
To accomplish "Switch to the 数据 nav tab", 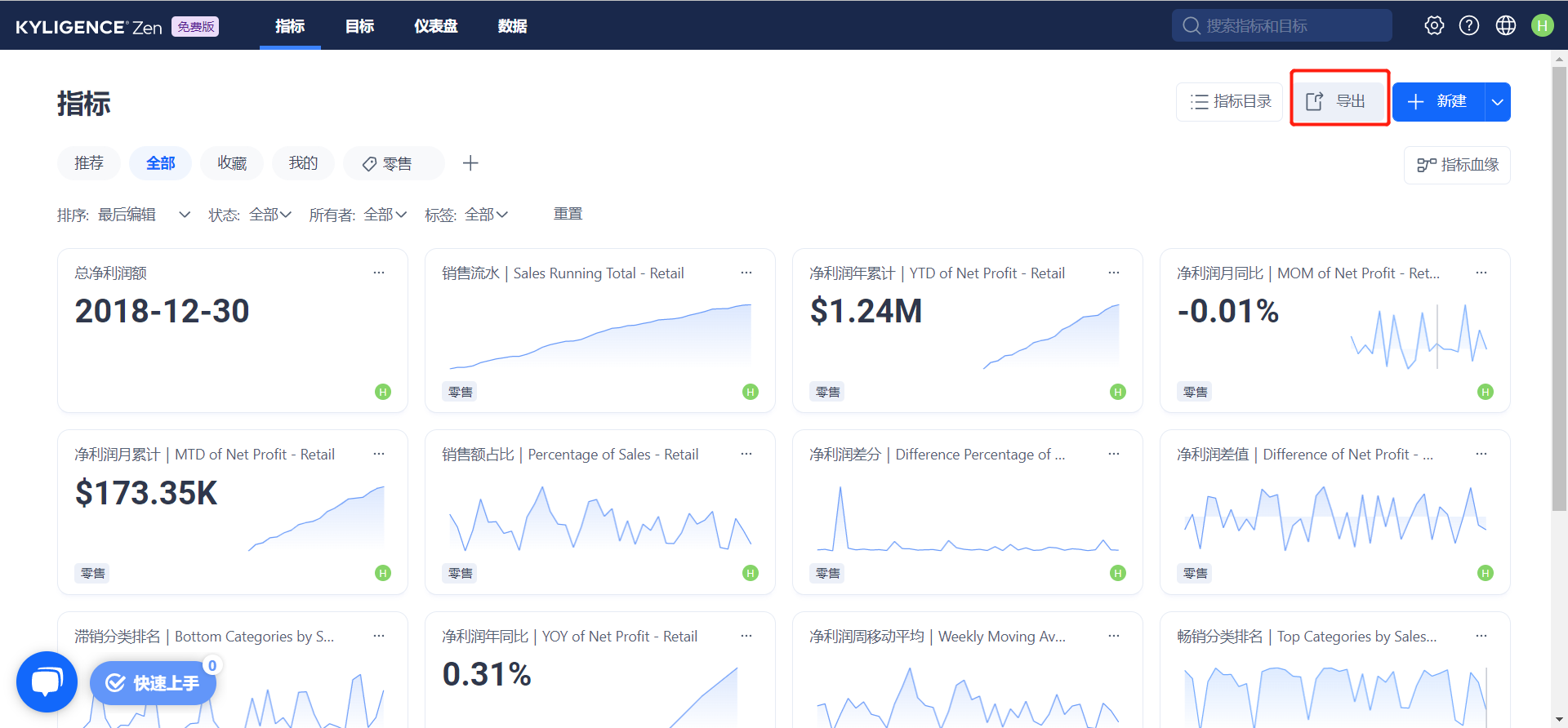I will pos(512,26).
